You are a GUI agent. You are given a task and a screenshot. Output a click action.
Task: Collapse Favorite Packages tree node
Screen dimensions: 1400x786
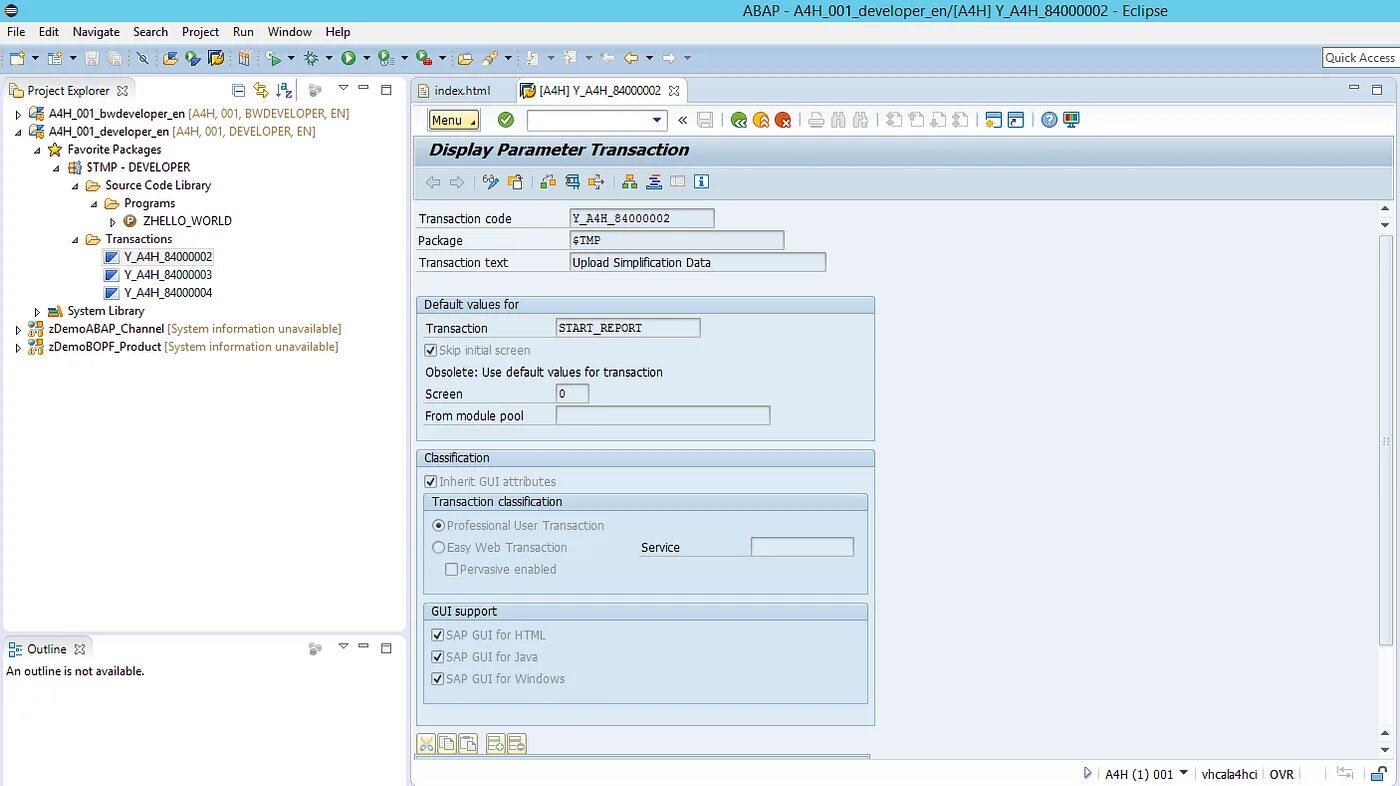pyautogui.click(x=37, y=150)
